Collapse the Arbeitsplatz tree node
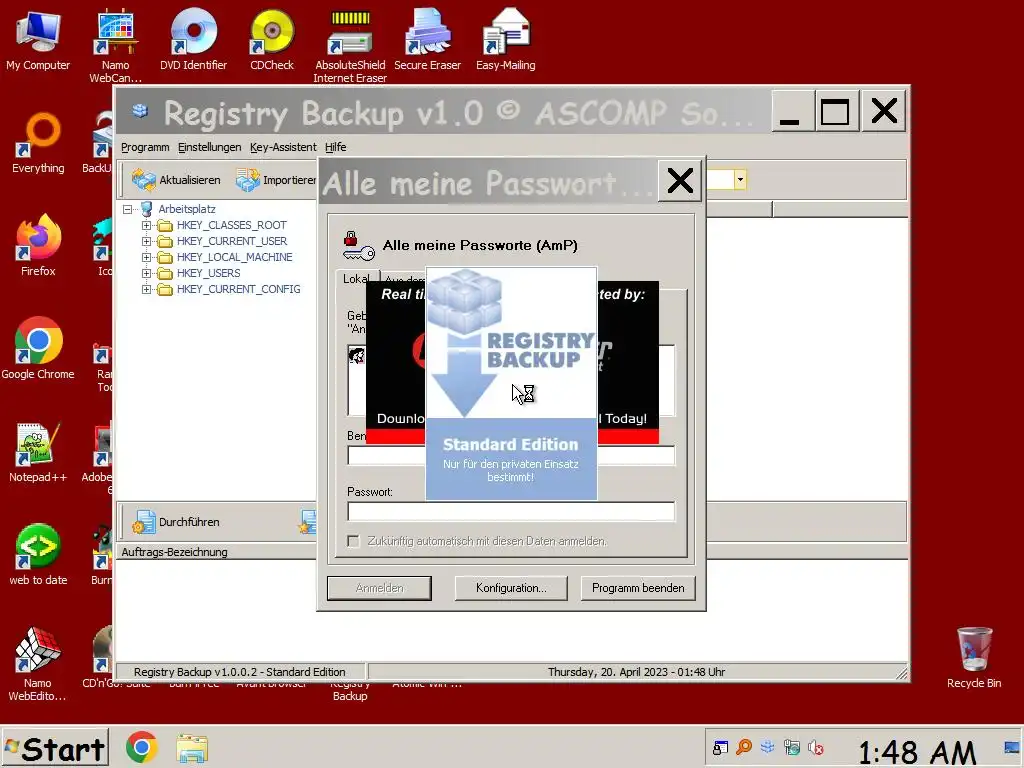This screenshot has height=768, width=1024. pyautogui.click(x=128, y=209)
